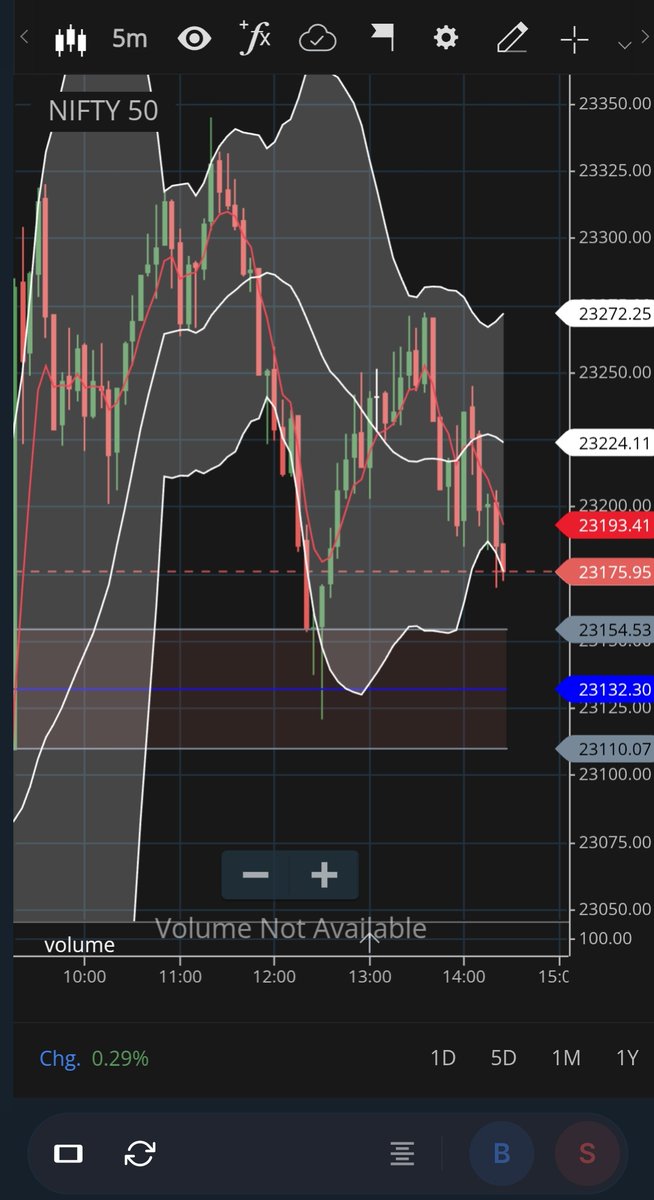654x1200 pixels.
Task: Toggle the eye visibility icon
Action: (x=194, y=39)
